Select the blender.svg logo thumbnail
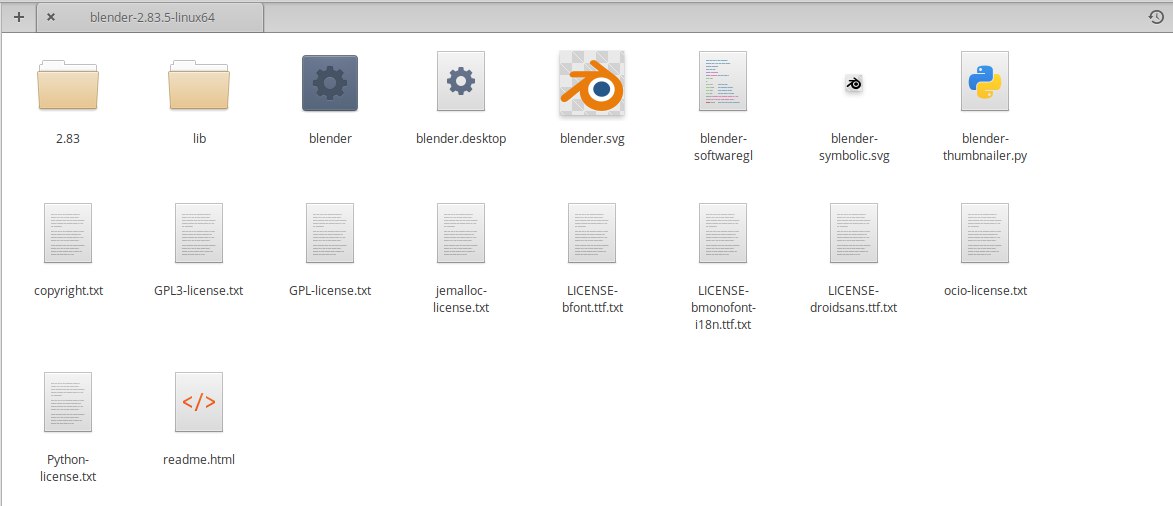The width and height of the screenshot is (1173, 506). click(x=592, y=83)
